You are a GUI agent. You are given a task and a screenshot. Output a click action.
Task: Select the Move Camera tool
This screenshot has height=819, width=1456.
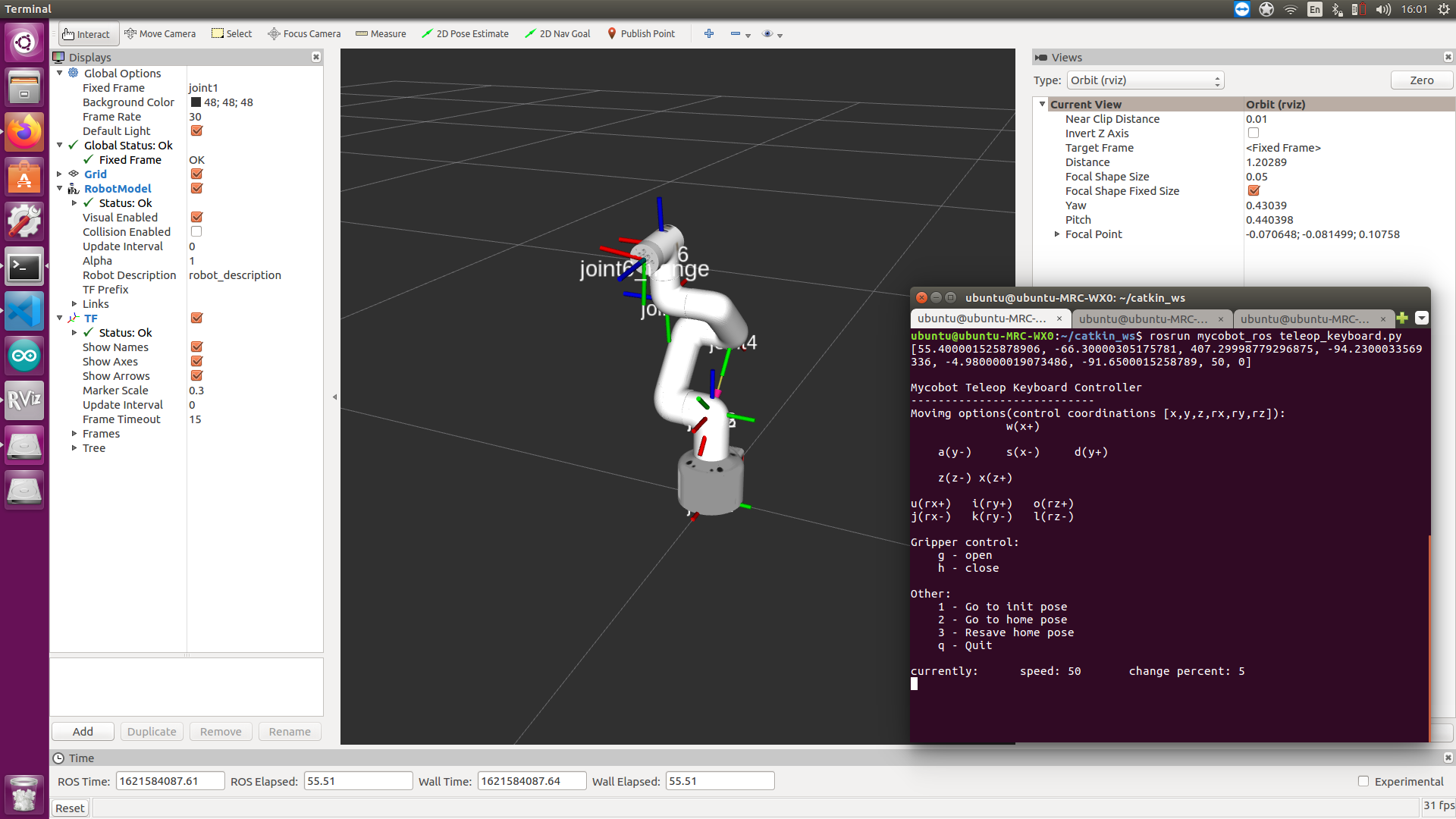(x=159, y=33)
